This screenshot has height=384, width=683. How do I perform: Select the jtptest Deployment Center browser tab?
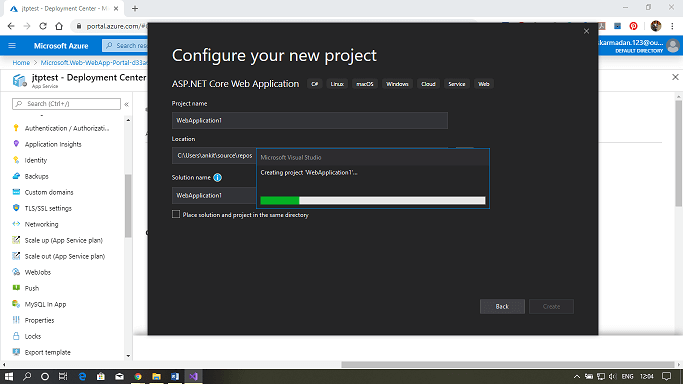pos(64,8)
